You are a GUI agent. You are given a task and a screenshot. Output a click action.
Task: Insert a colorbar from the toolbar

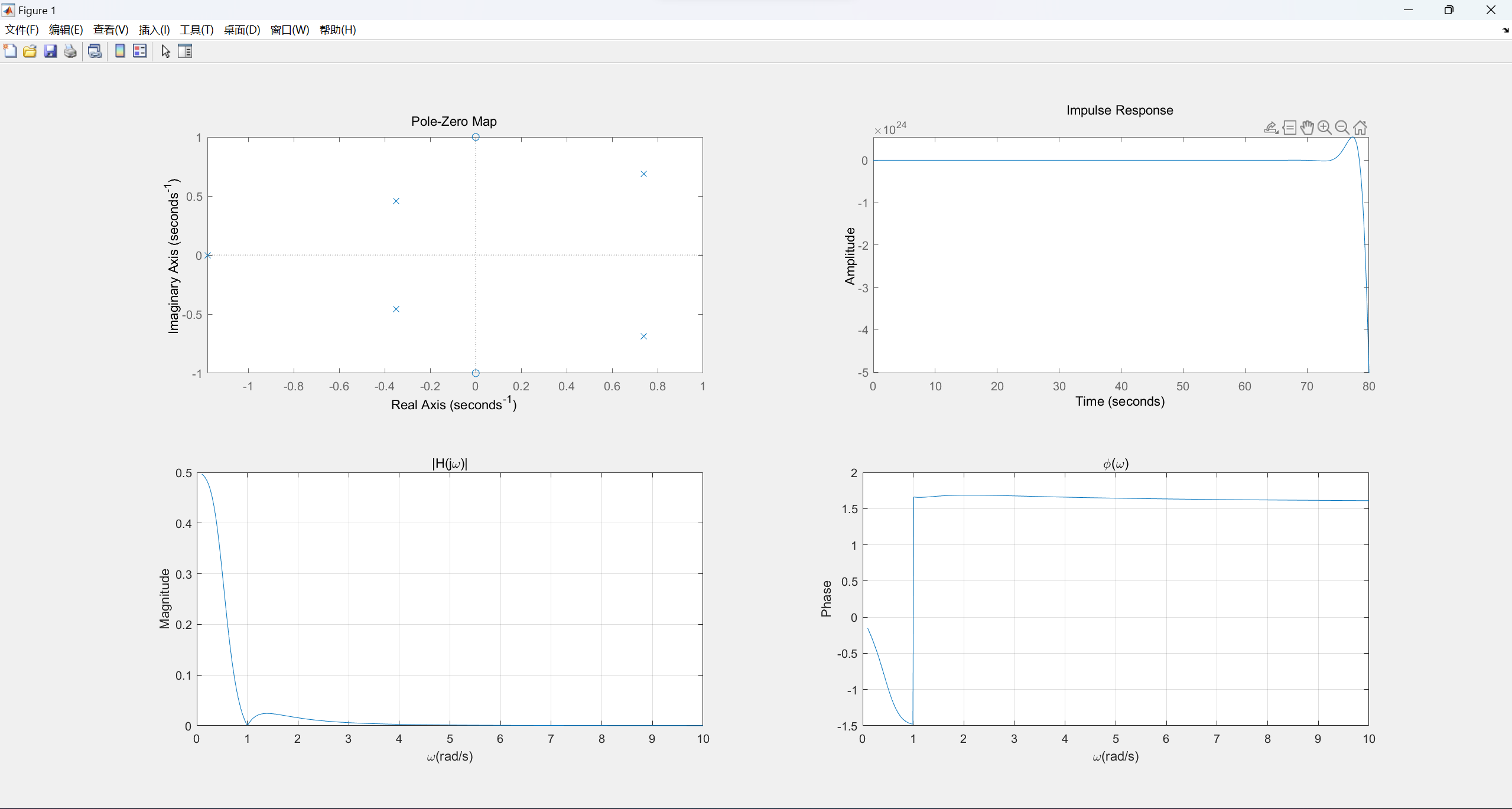pos(120,51)
